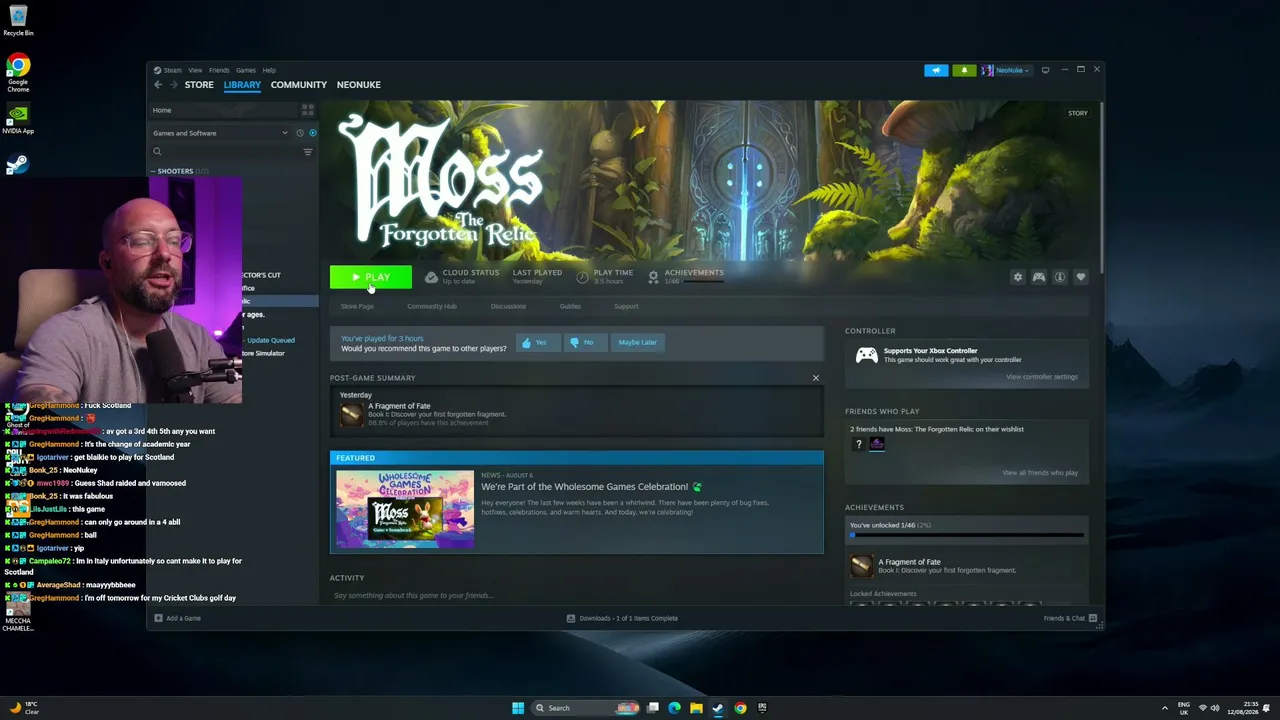Switch to Big Picture mode
The height and width of the screenshot is (720, 1280).
coord(1045,70)
